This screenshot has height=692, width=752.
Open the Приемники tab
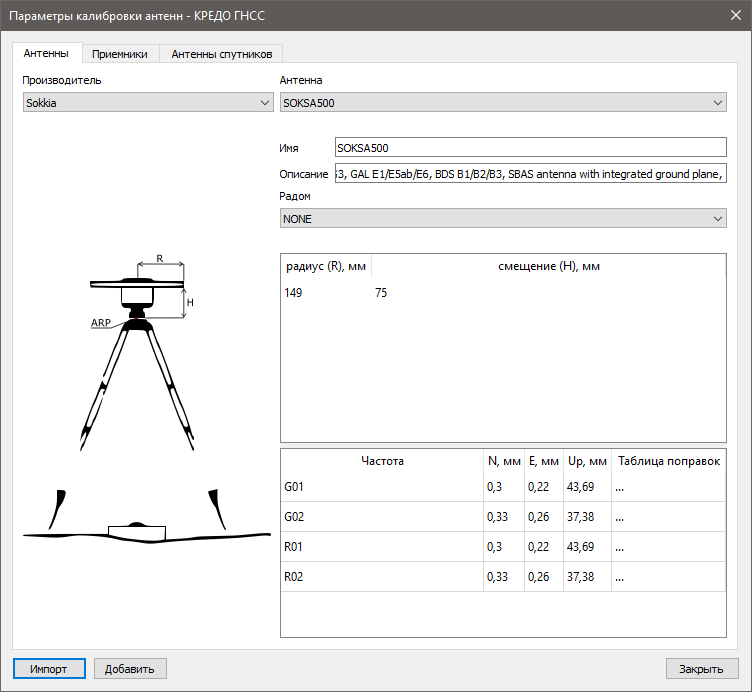(120, 54)
